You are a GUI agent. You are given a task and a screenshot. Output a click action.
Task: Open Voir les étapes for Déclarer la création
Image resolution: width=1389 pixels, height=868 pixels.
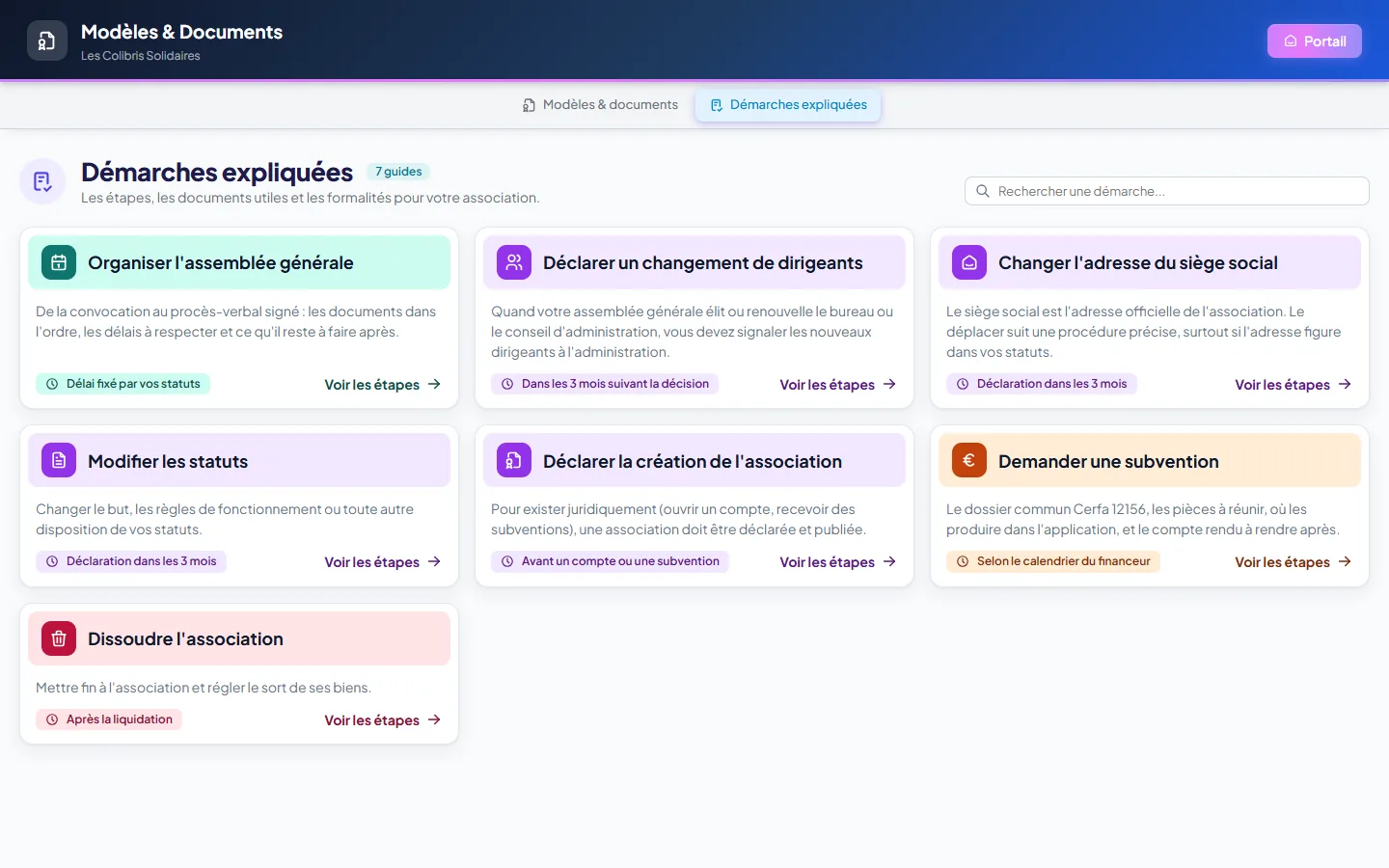[x=838, y=562]
